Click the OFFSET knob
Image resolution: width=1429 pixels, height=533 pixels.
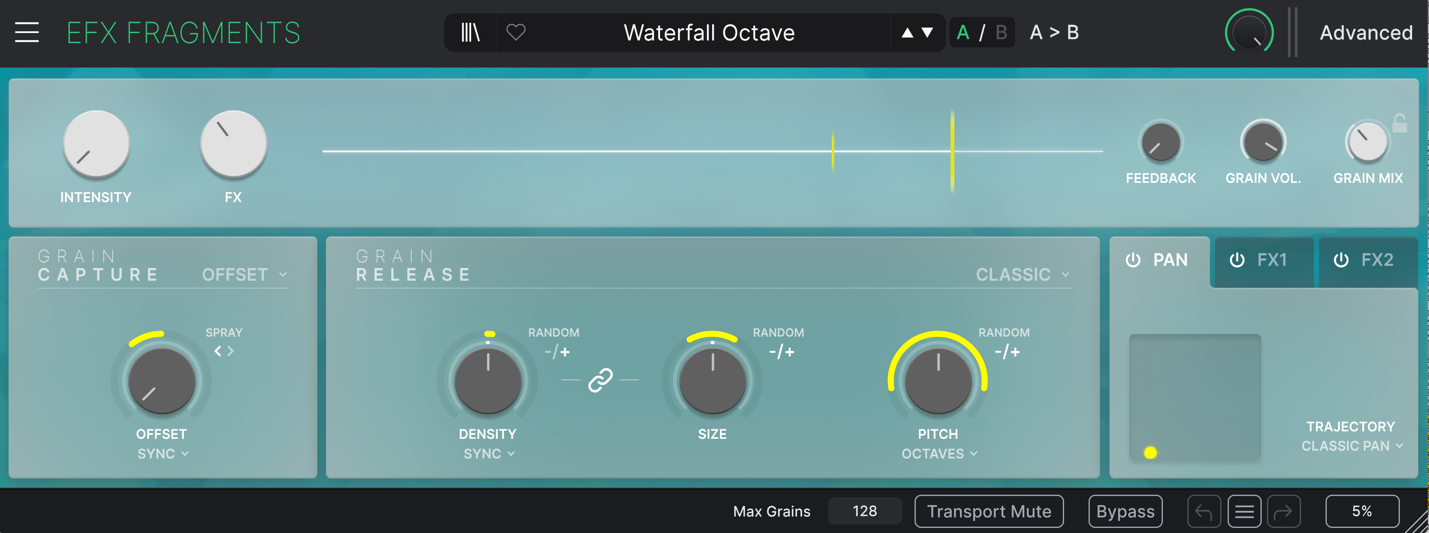tap(161, 381)
